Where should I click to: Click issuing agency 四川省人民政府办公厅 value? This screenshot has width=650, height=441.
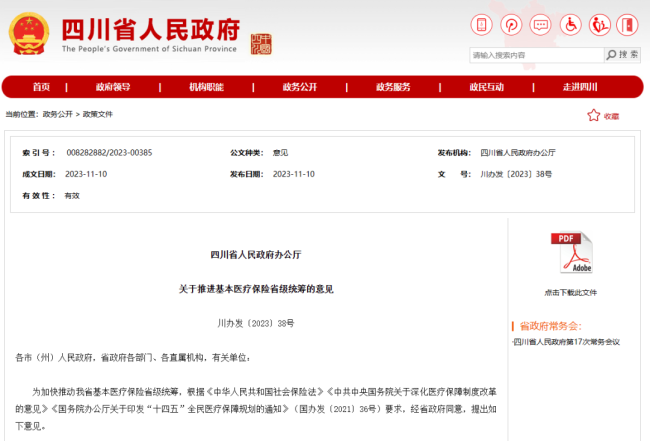coord(518,153)
